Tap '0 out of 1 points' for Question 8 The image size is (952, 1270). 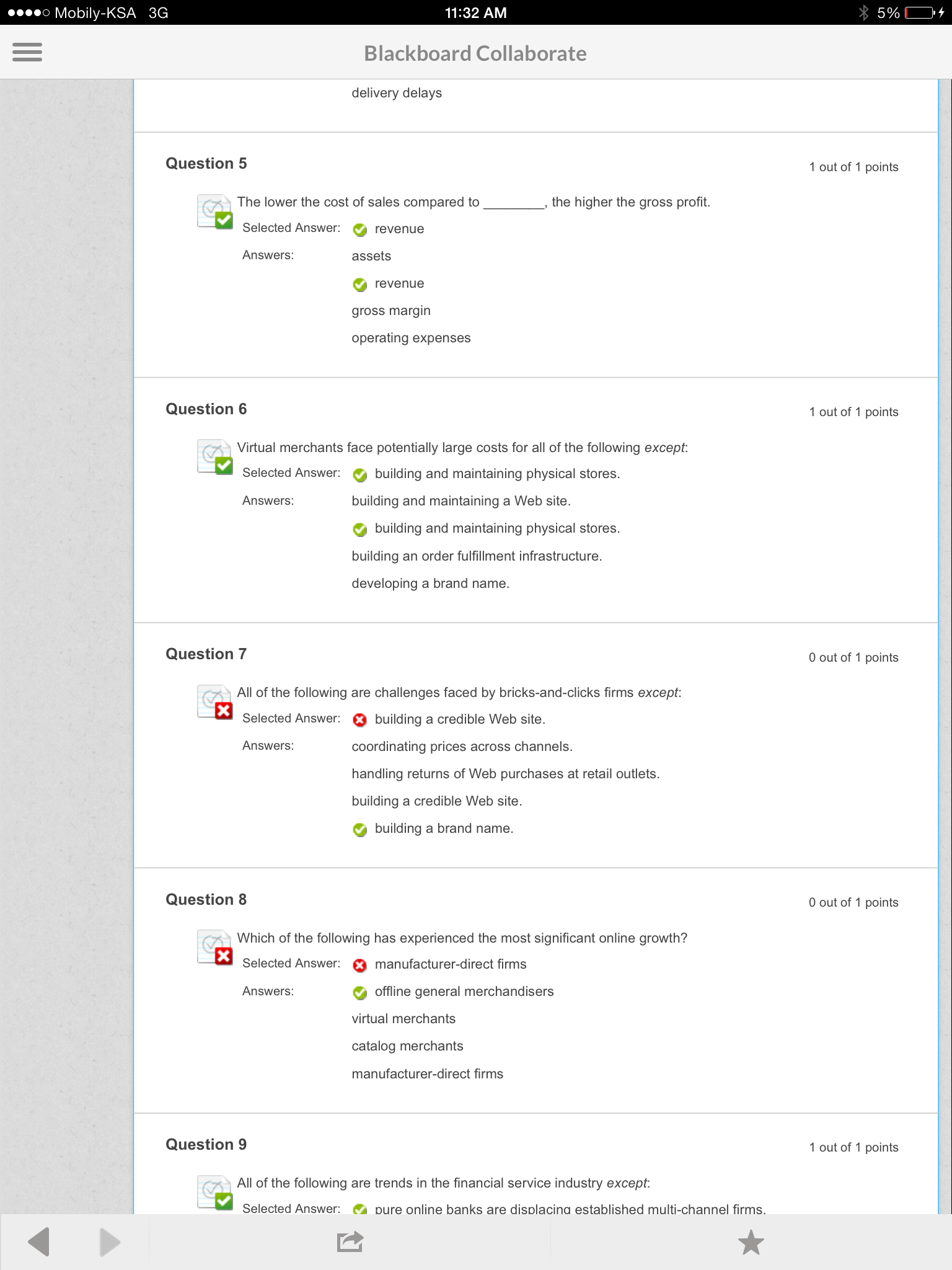tap(853, 902)
